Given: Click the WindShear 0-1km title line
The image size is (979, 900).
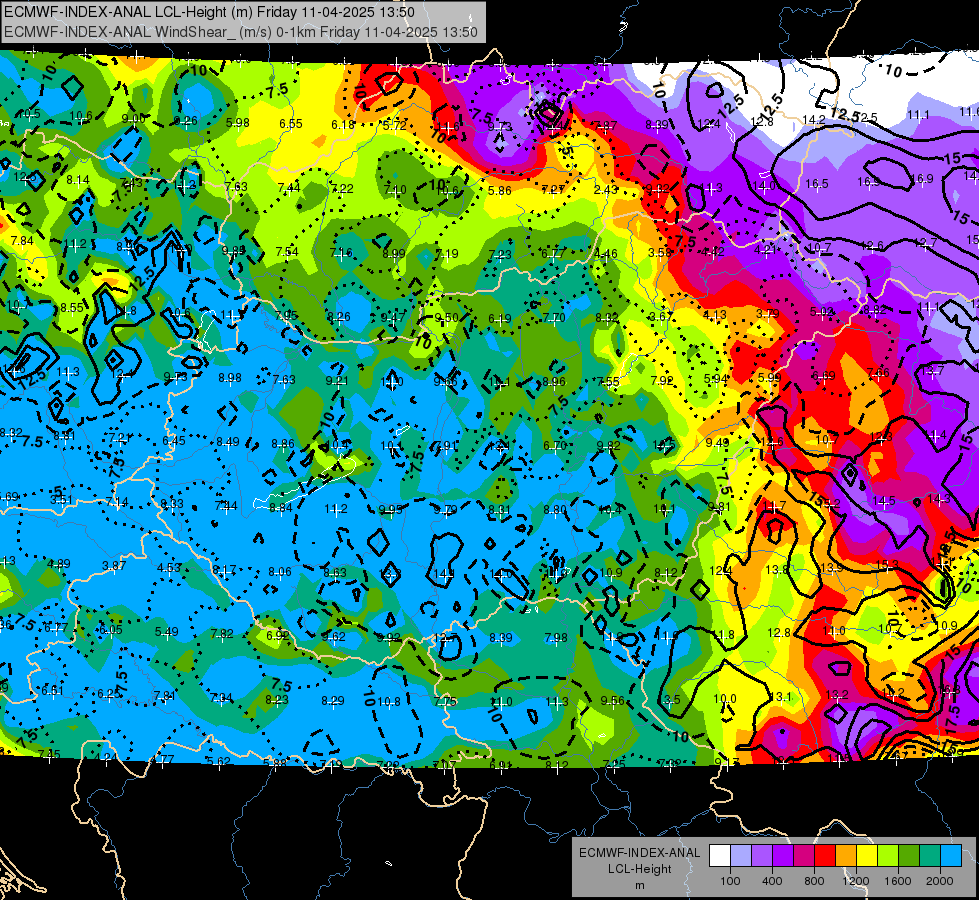Looking at the screenshot, I should (240, 32).
